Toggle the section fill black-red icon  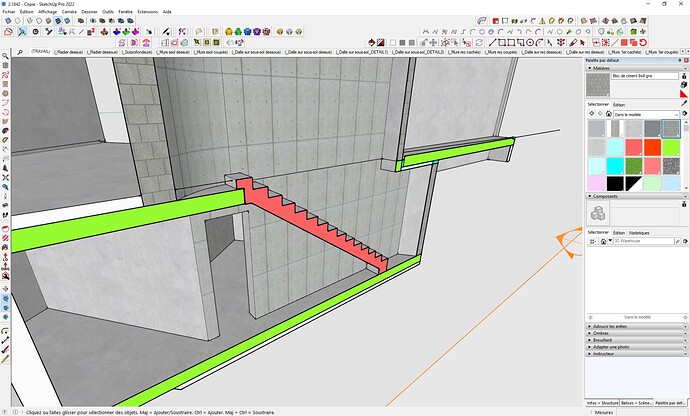coord(381,43)
